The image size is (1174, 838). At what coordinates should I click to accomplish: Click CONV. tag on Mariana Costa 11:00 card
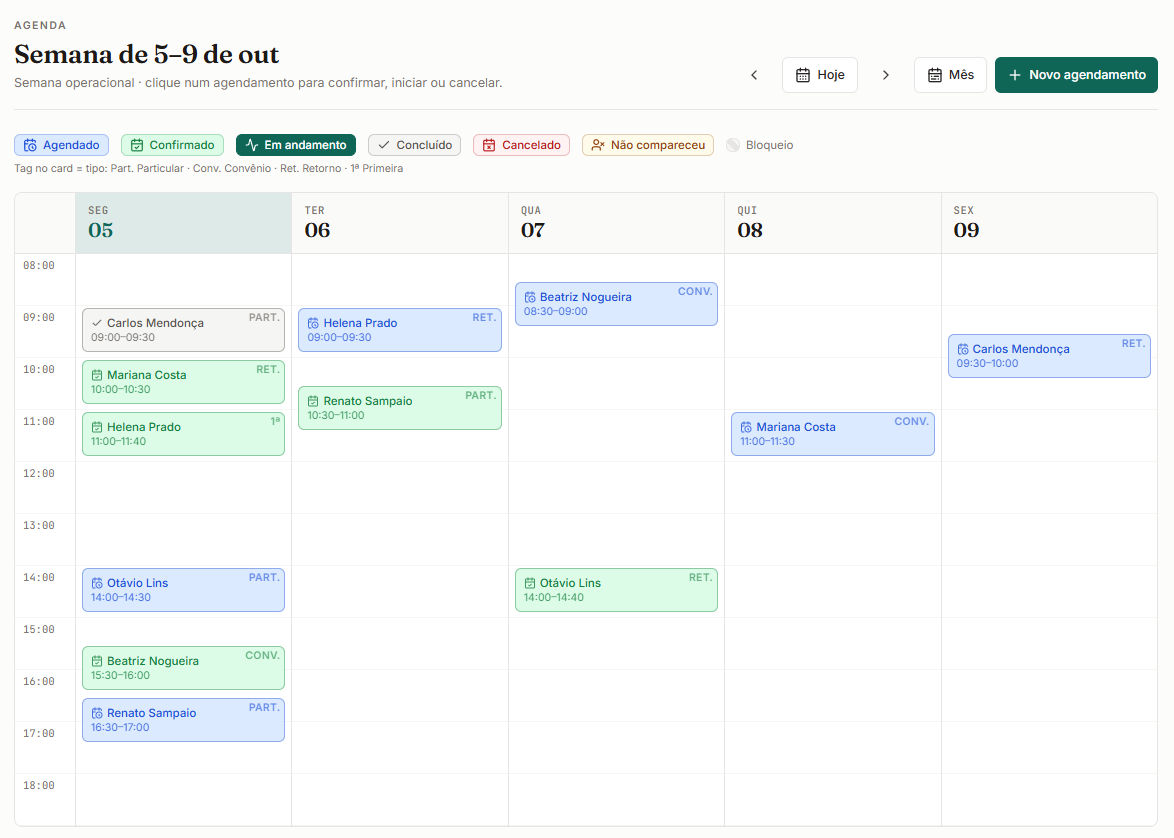pyautogui.click(x=911, y=422)
